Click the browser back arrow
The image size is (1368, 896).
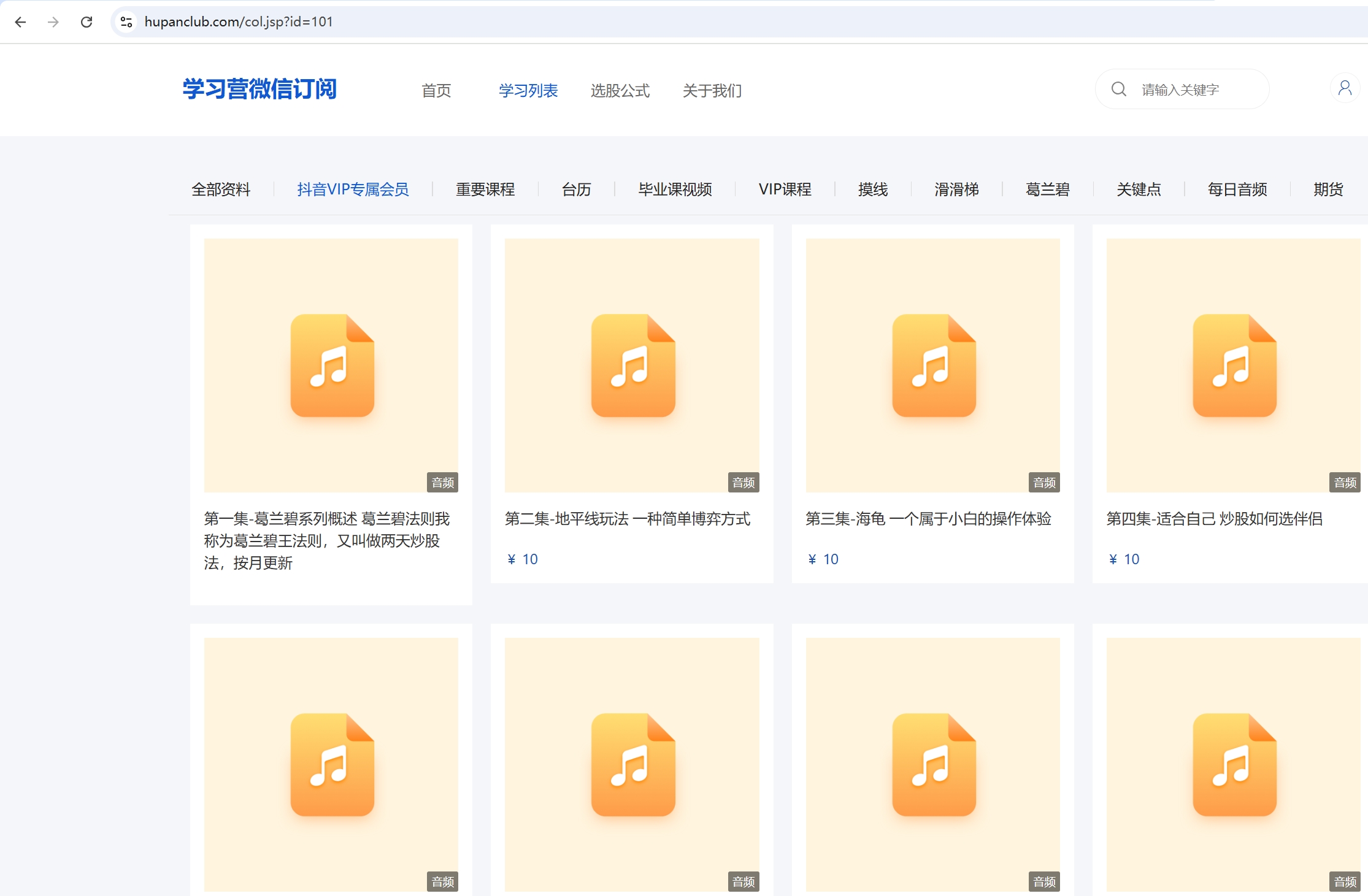click(20, 22)
